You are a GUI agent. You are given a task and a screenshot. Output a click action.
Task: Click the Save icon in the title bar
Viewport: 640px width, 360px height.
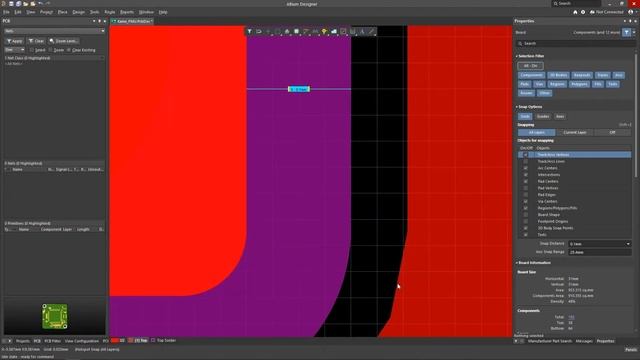tap(11, 4)
